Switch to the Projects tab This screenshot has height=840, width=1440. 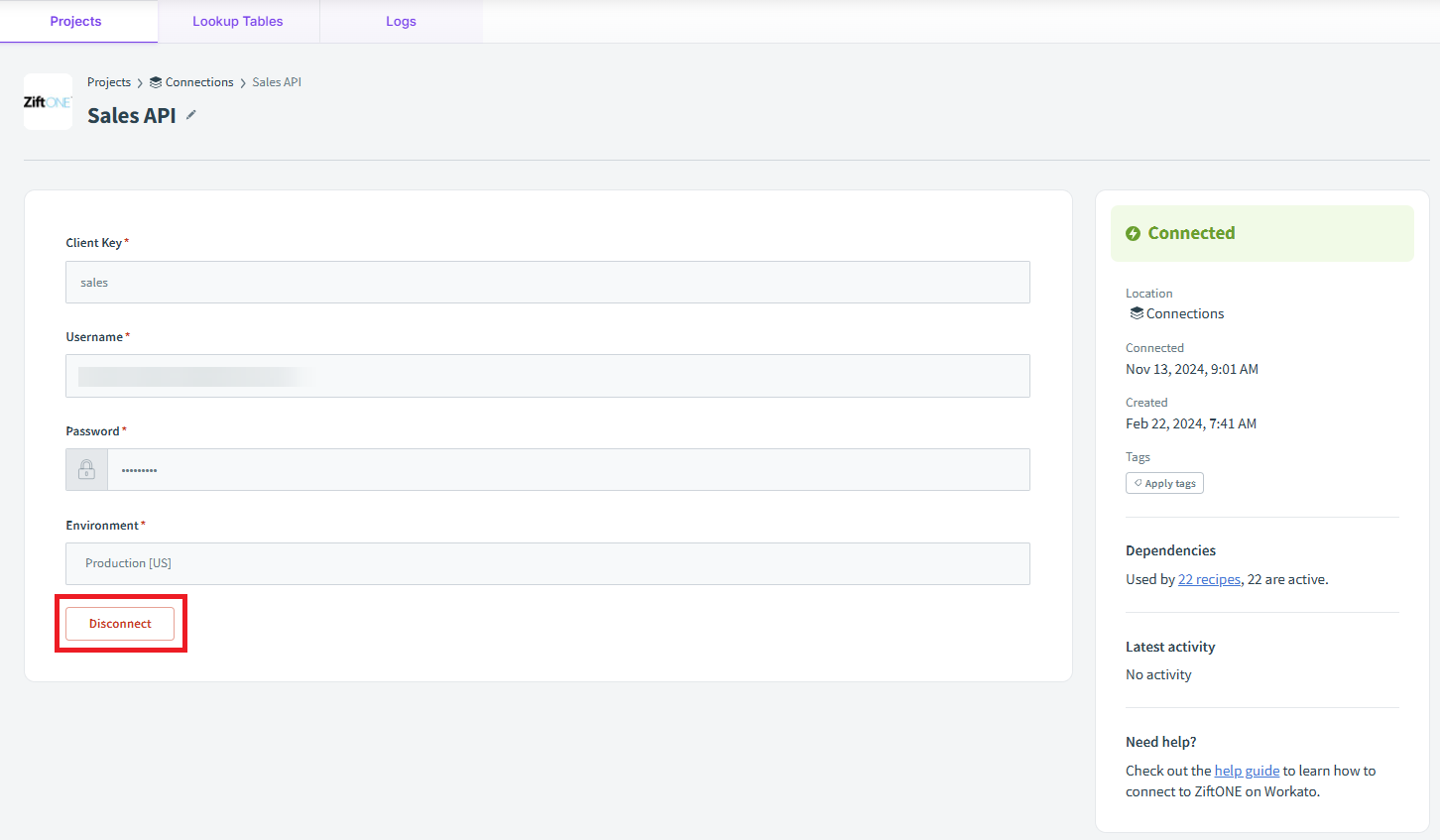pos(76,21)
